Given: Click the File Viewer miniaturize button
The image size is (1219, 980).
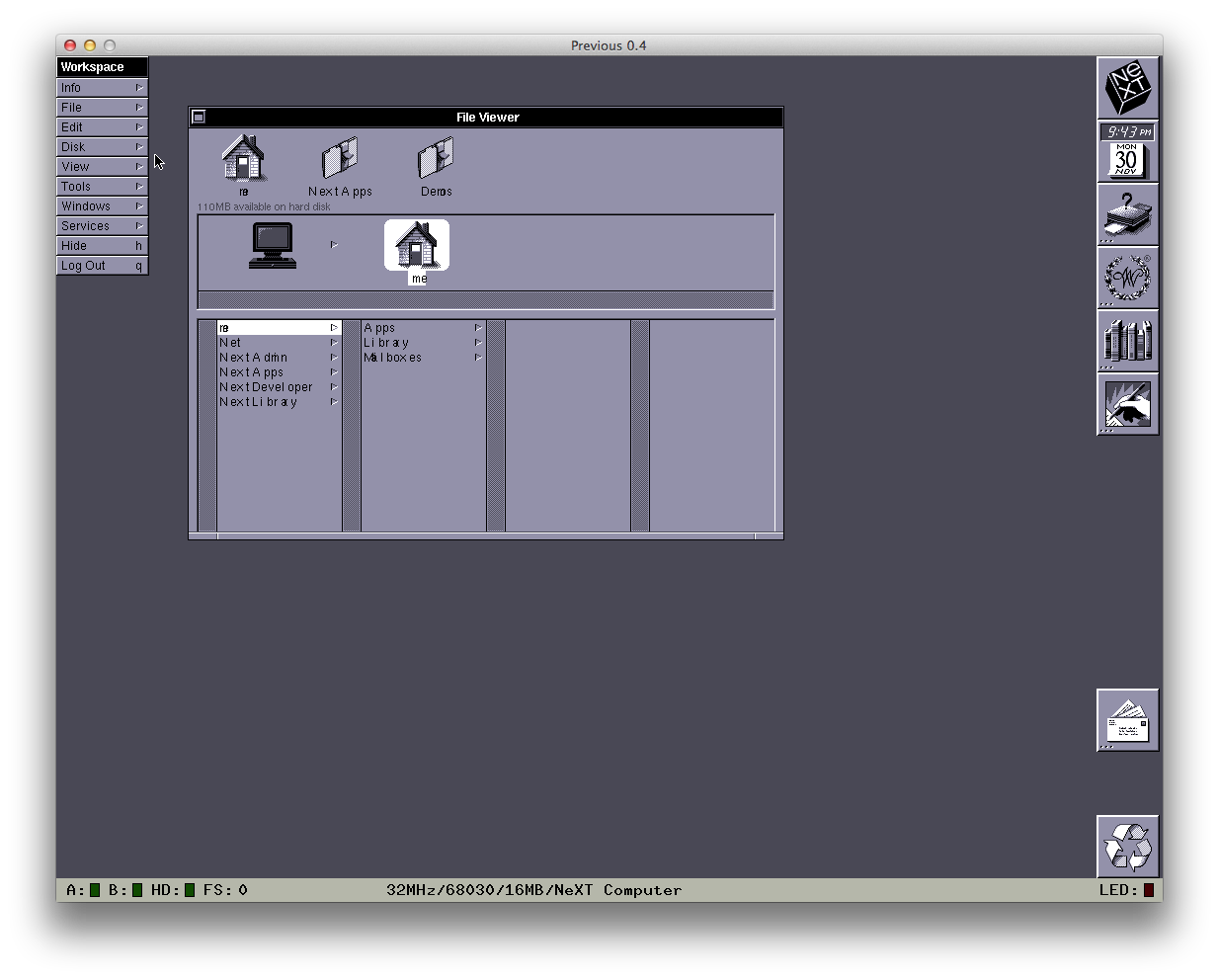Looking at the screenshot, I should point(199,117).
